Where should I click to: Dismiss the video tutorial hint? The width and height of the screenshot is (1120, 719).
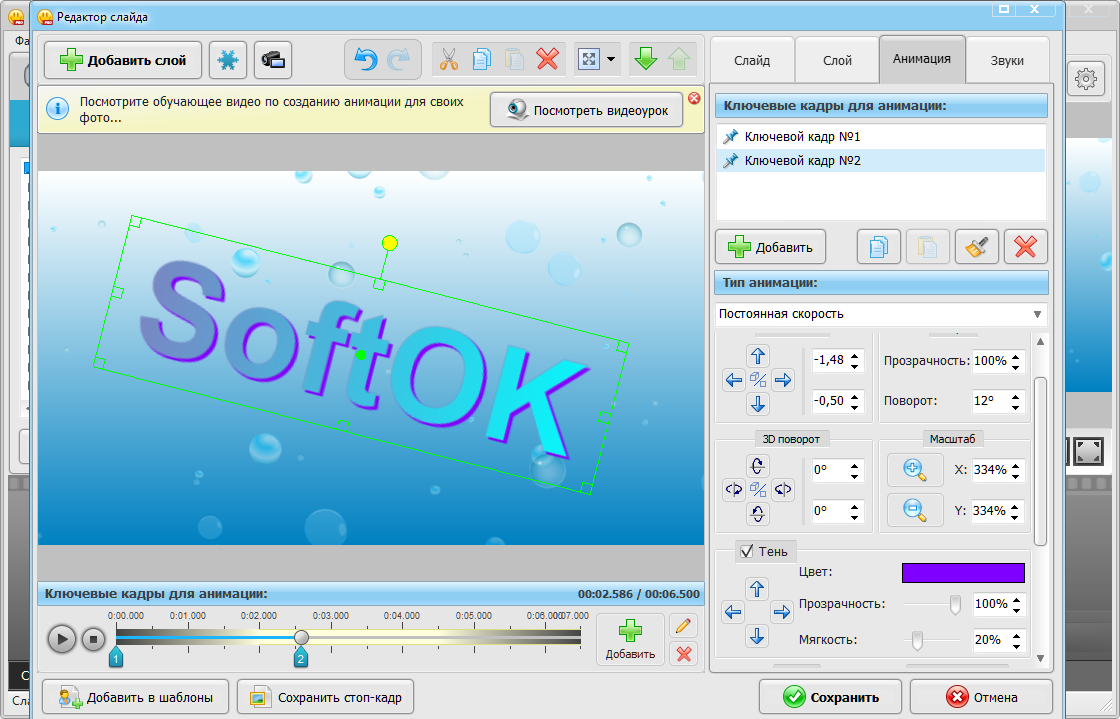coord(694,99)
